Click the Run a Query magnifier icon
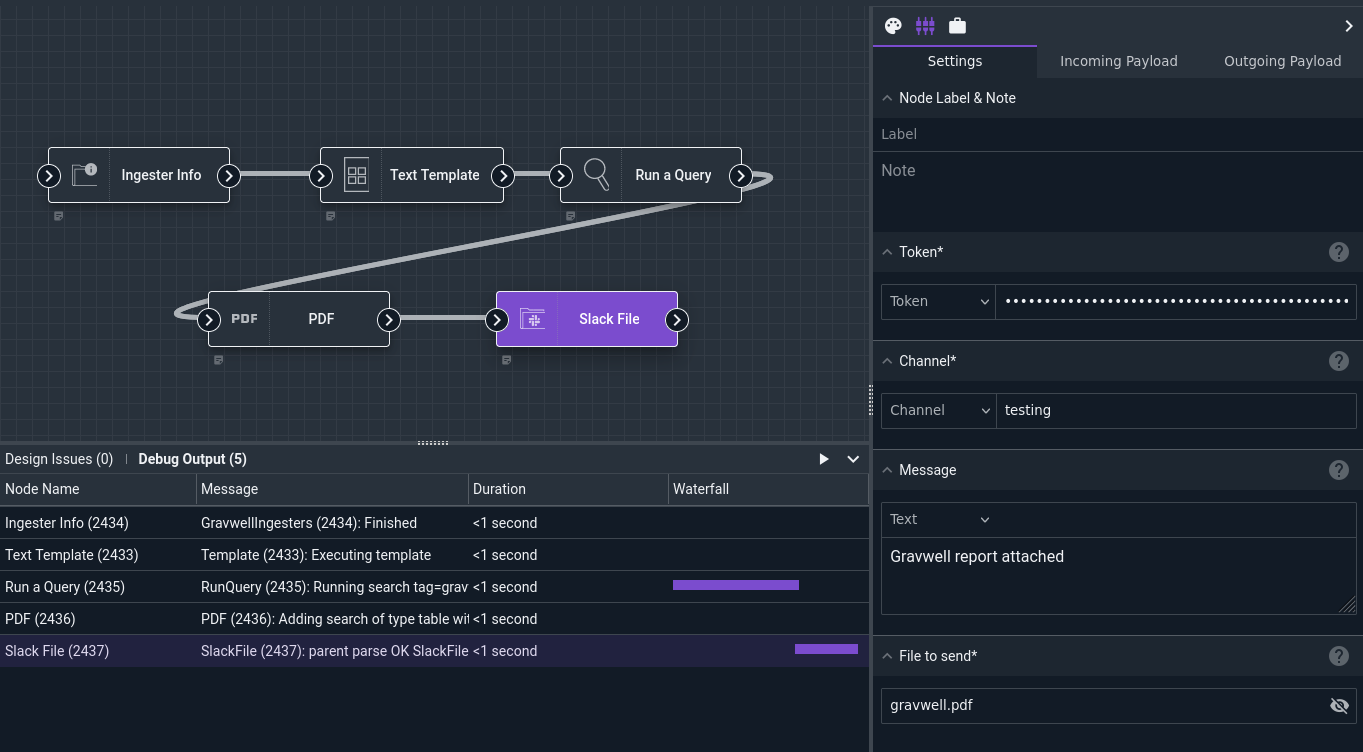This screenshot has width=1363, height=752. tap(596, 175)
